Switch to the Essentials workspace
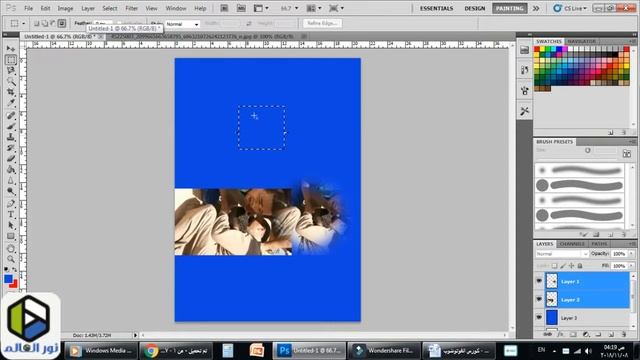This screenshot has height=360, width=640. pos(436,8)
